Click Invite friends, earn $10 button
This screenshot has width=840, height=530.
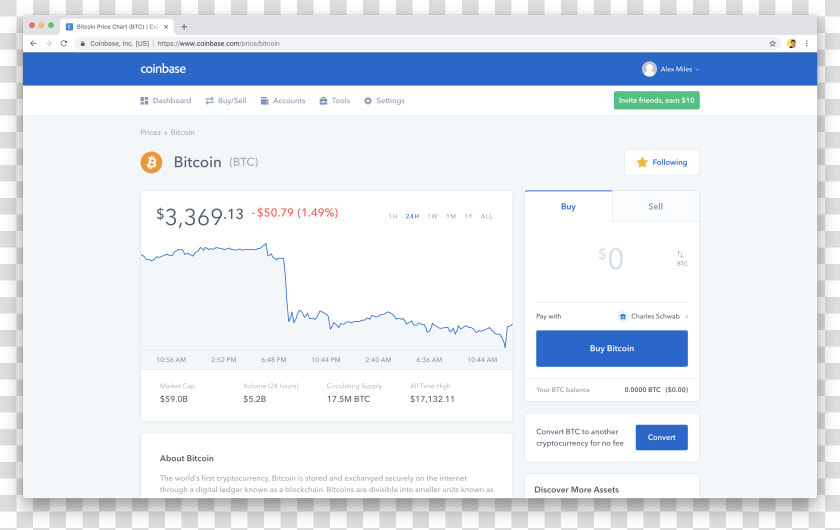click(x=656, y=100)
